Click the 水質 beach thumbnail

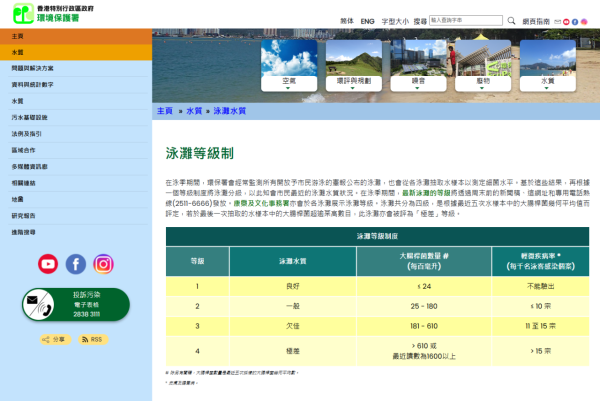pyautogui.click(x=548, y=58)
